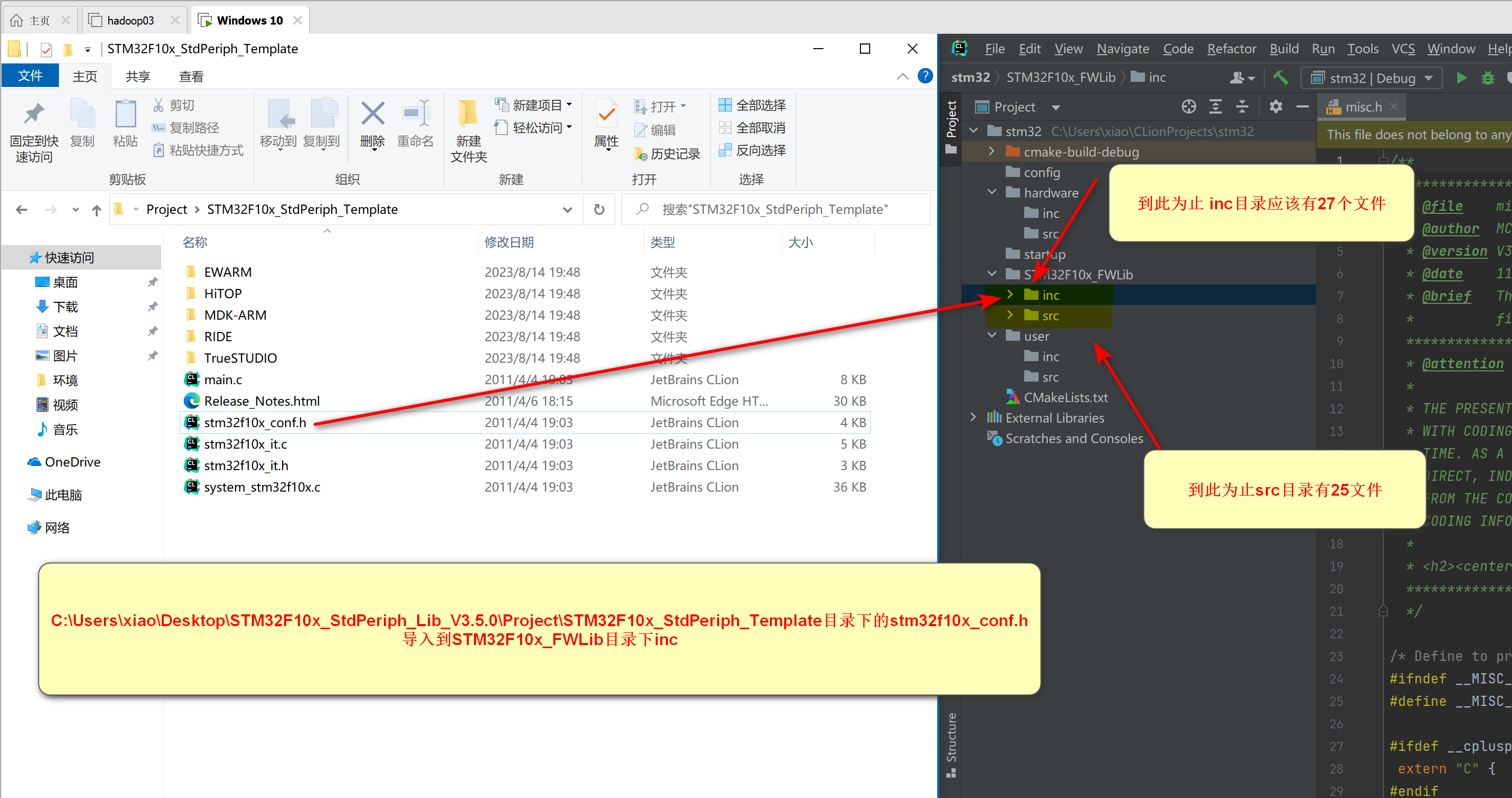Collapse the user folder
This screenshot has height=798, width=1512.
pos(991,336)
